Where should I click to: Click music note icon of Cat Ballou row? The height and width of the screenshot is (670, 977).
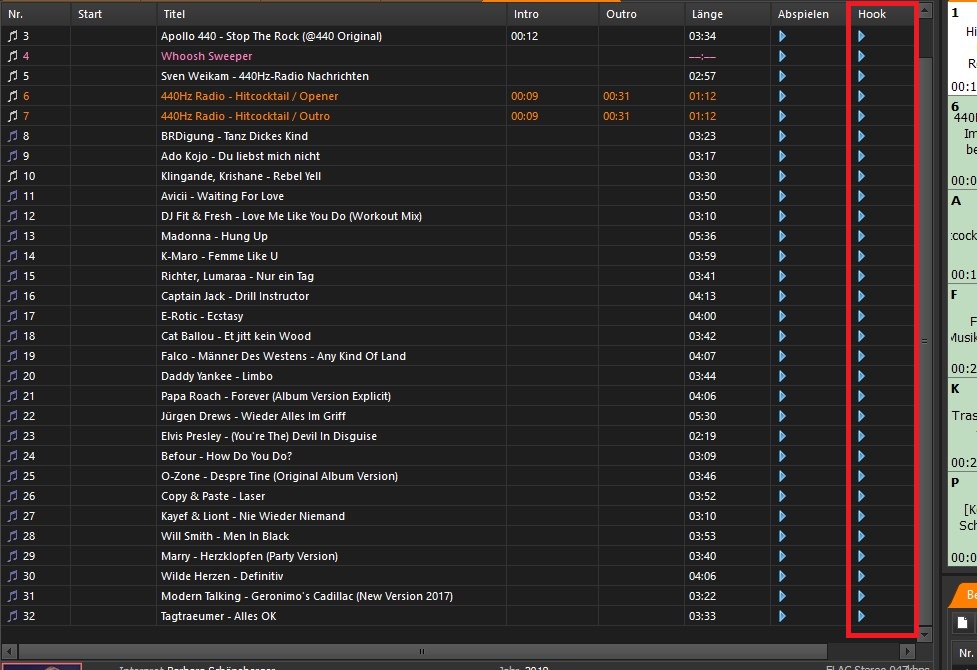(12, 336)
